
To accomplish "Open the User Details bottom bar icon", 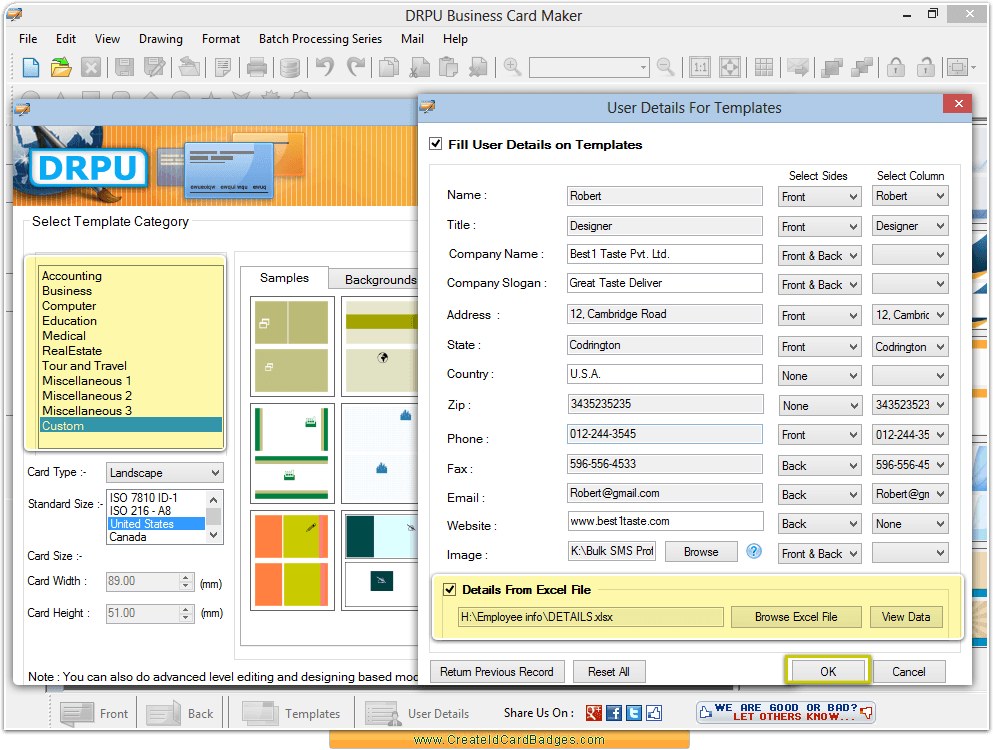I will pos(418,713).
